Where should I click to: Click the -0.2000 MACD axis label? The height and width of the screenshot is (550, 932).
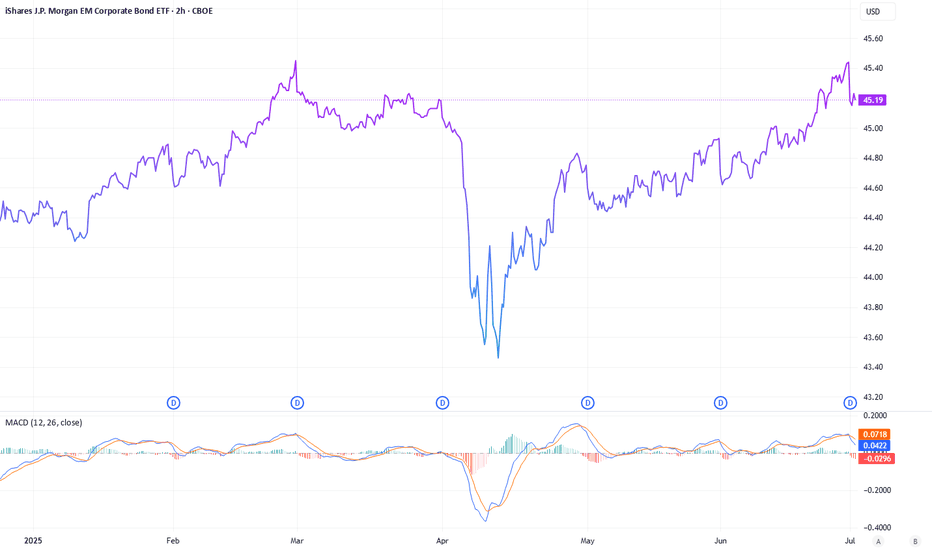(875, 491)
